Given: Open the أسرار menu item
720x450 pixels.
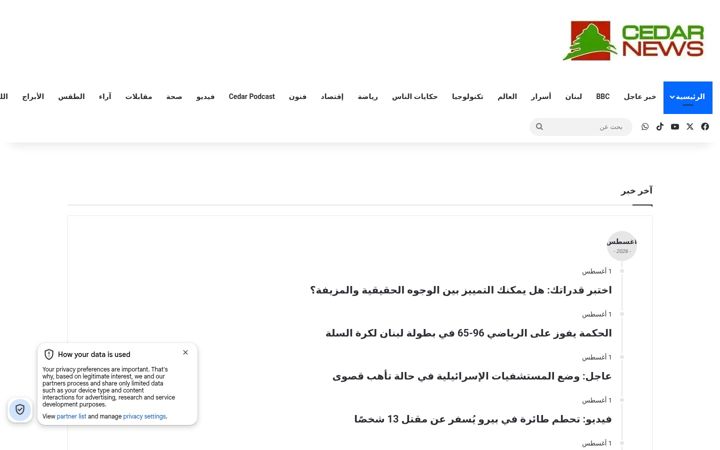Looking at the screenshot, I should click(x=541, y=96).
